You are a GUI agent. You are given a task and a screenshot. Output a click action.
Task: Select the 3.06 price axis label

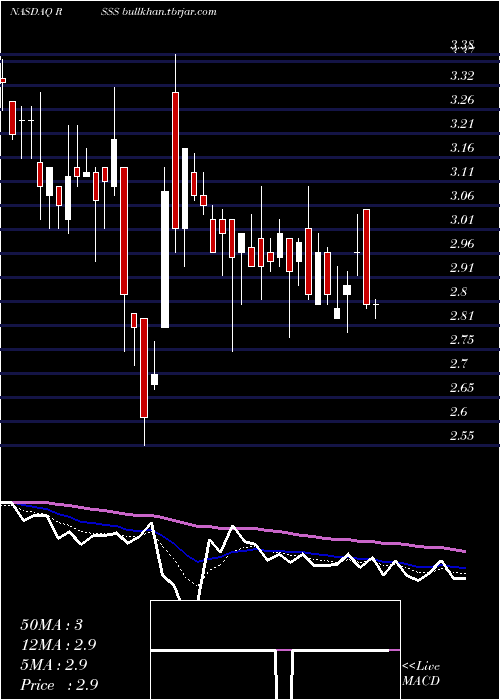(462, 196)
